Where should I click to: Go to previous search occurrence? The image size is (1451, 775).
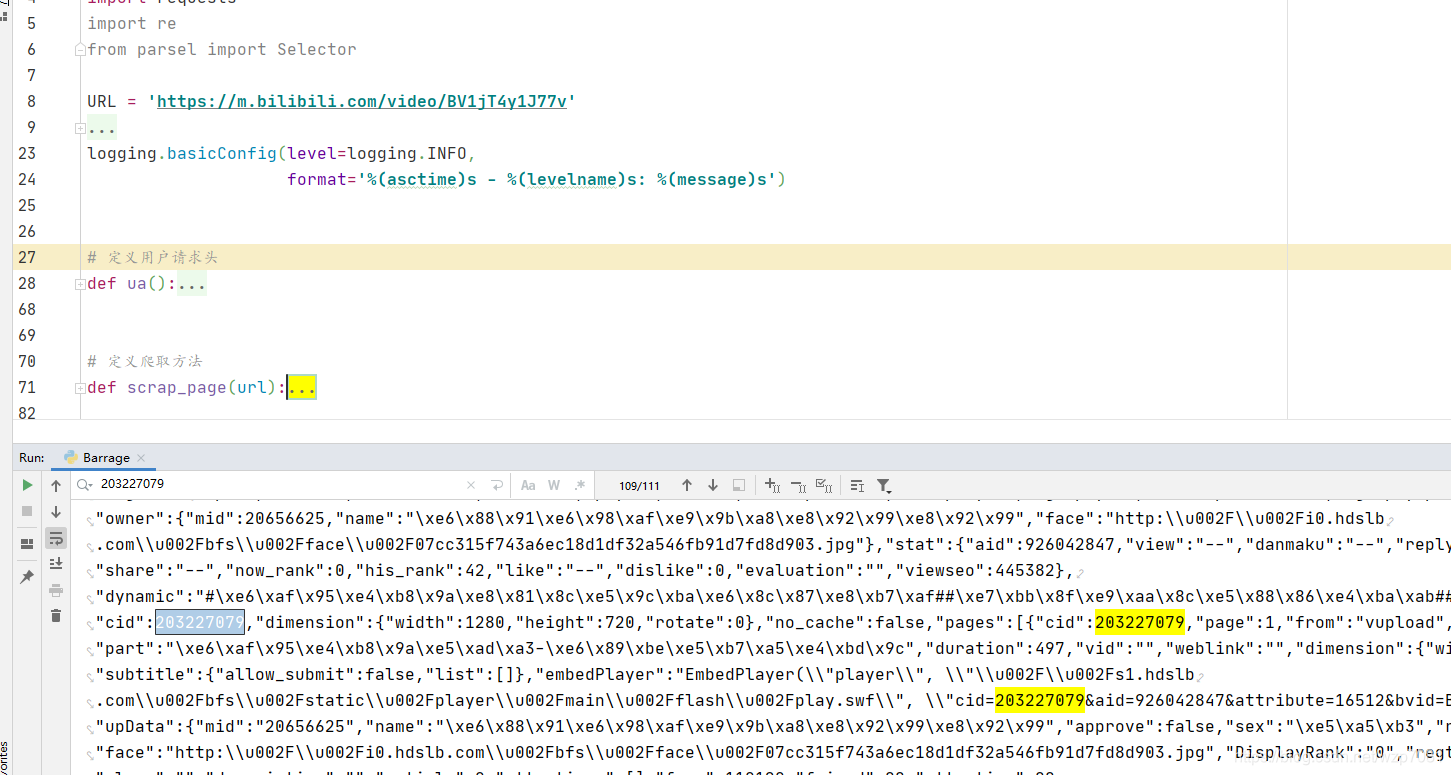(x=687, y=485)
